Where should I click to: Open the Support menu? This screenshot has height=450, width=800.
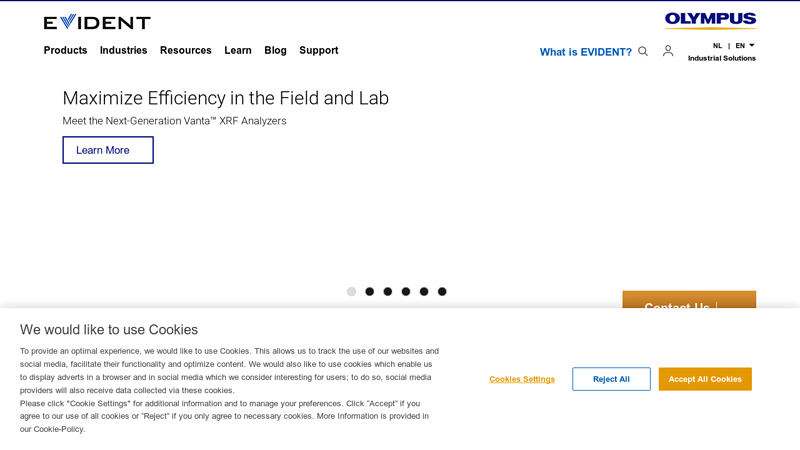click(319, 50)
